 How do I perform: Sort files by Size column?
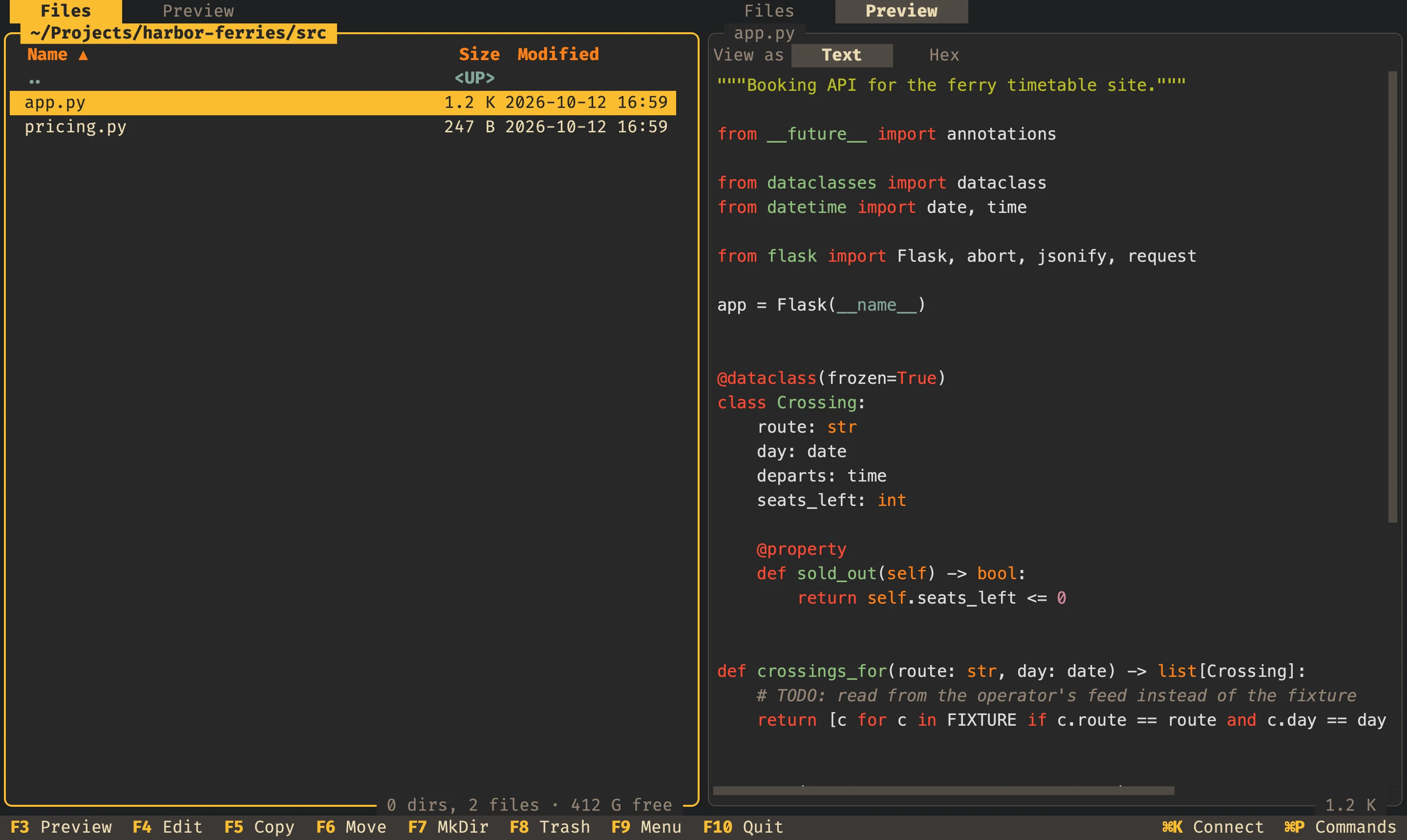pyautogui.click(x=479, y=54)
